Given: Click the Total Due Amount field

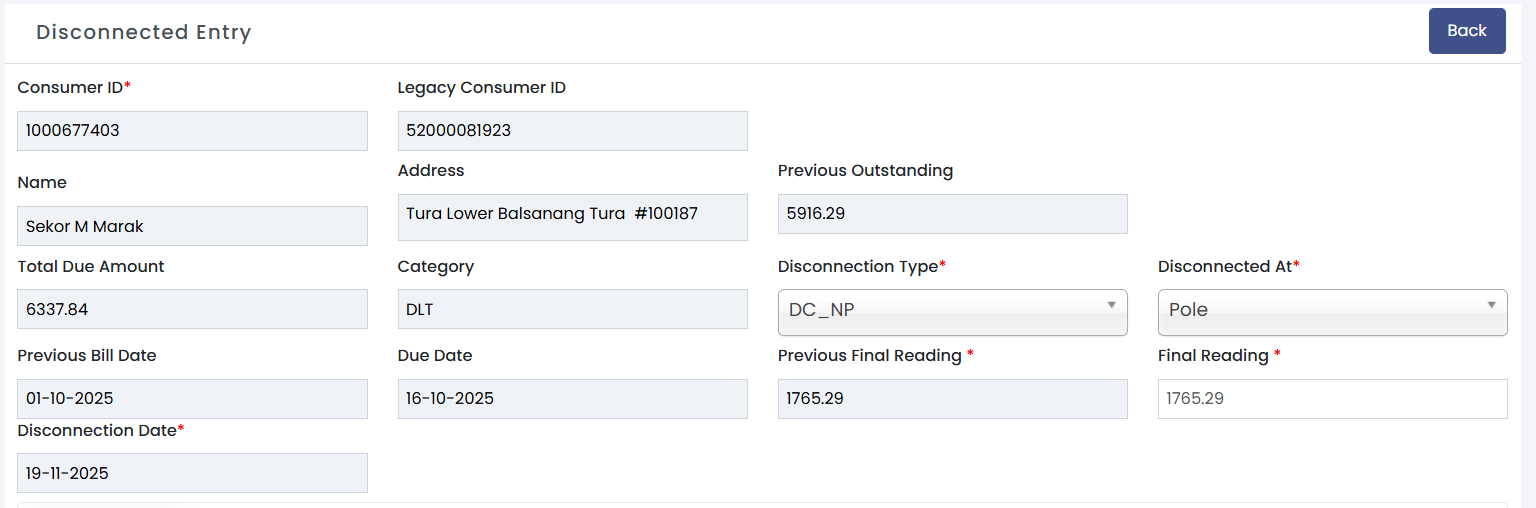Looking at the screenshot, I should pos(192,309).
